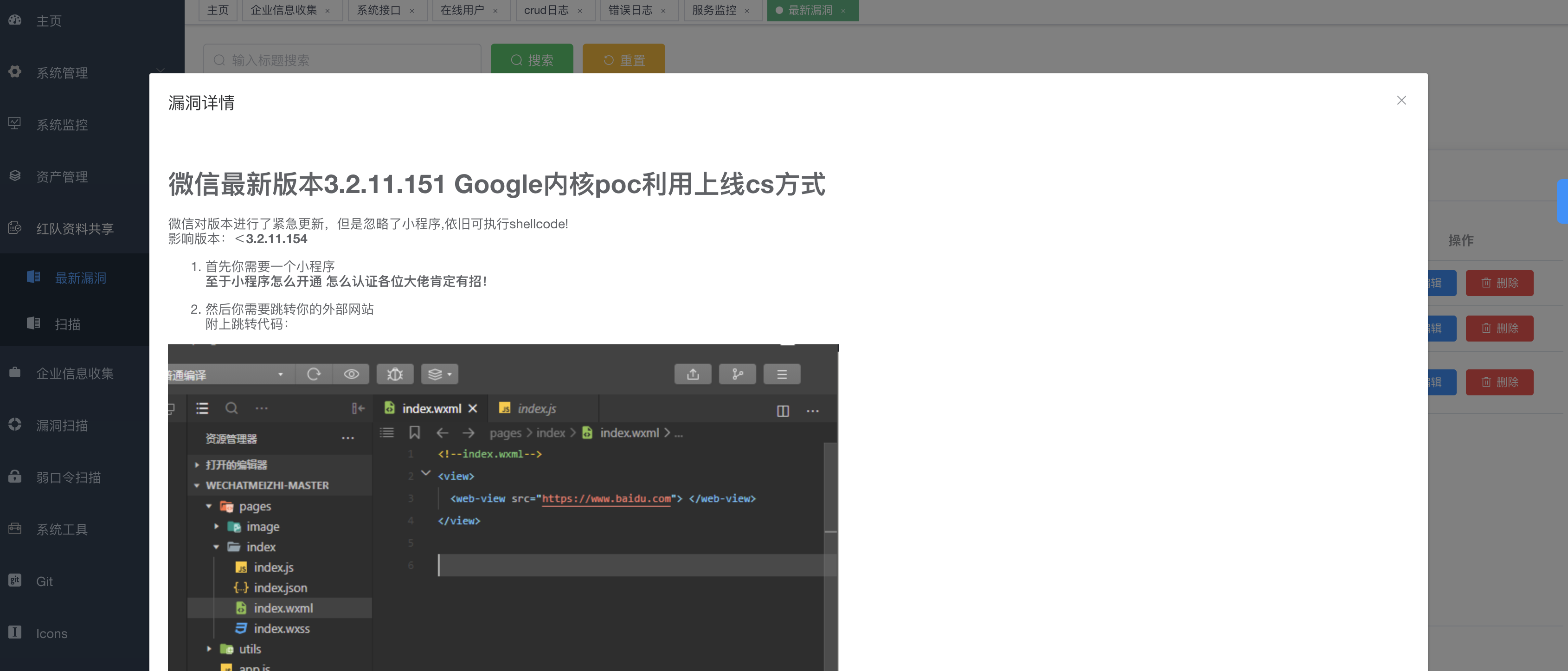Open 红队资料共享 from its sidebar icon
The image size is (1568, 671).
click(15, 228)
